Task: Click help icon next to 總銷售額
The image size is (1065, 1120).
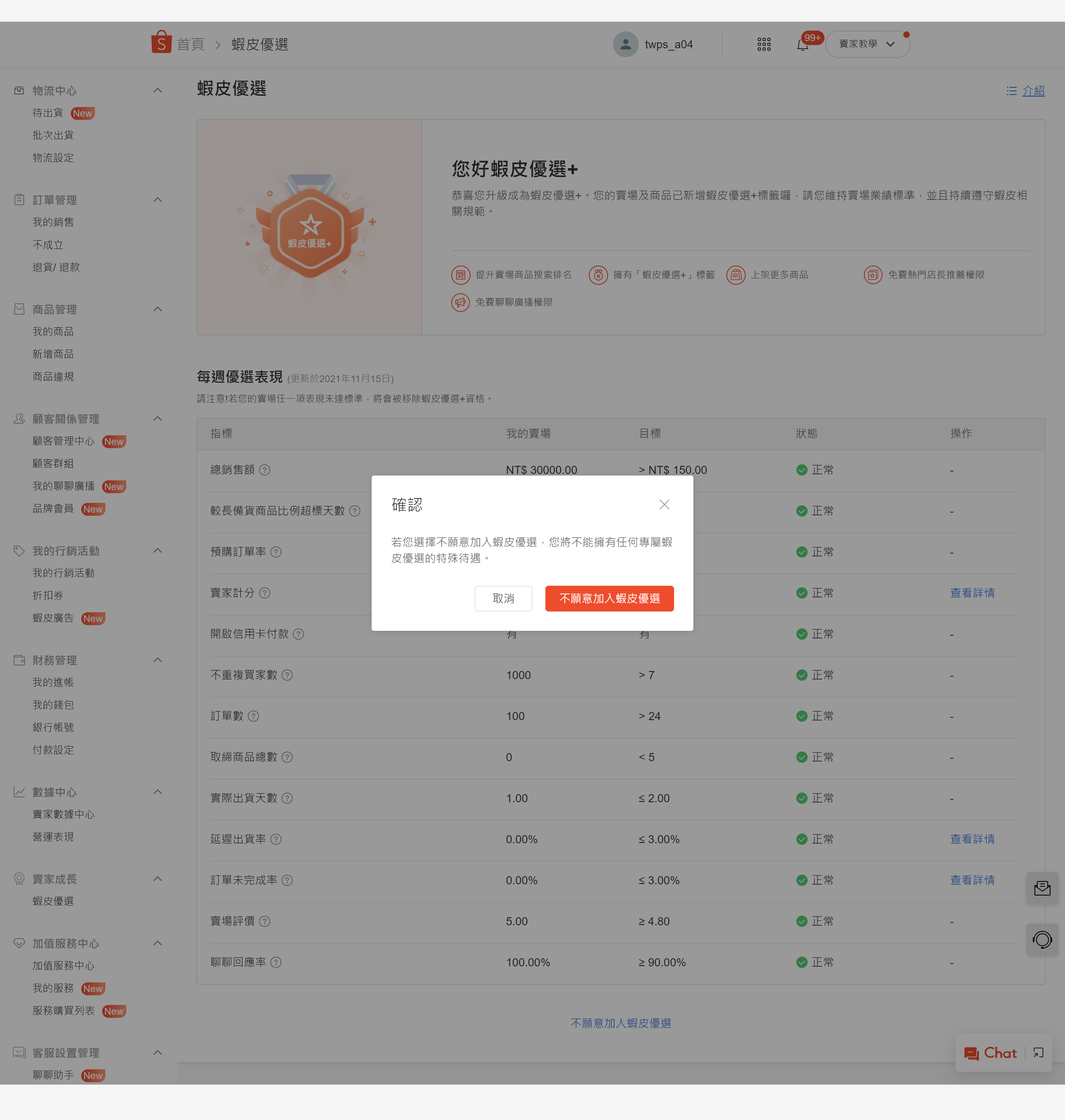Action: coord(265,470)
